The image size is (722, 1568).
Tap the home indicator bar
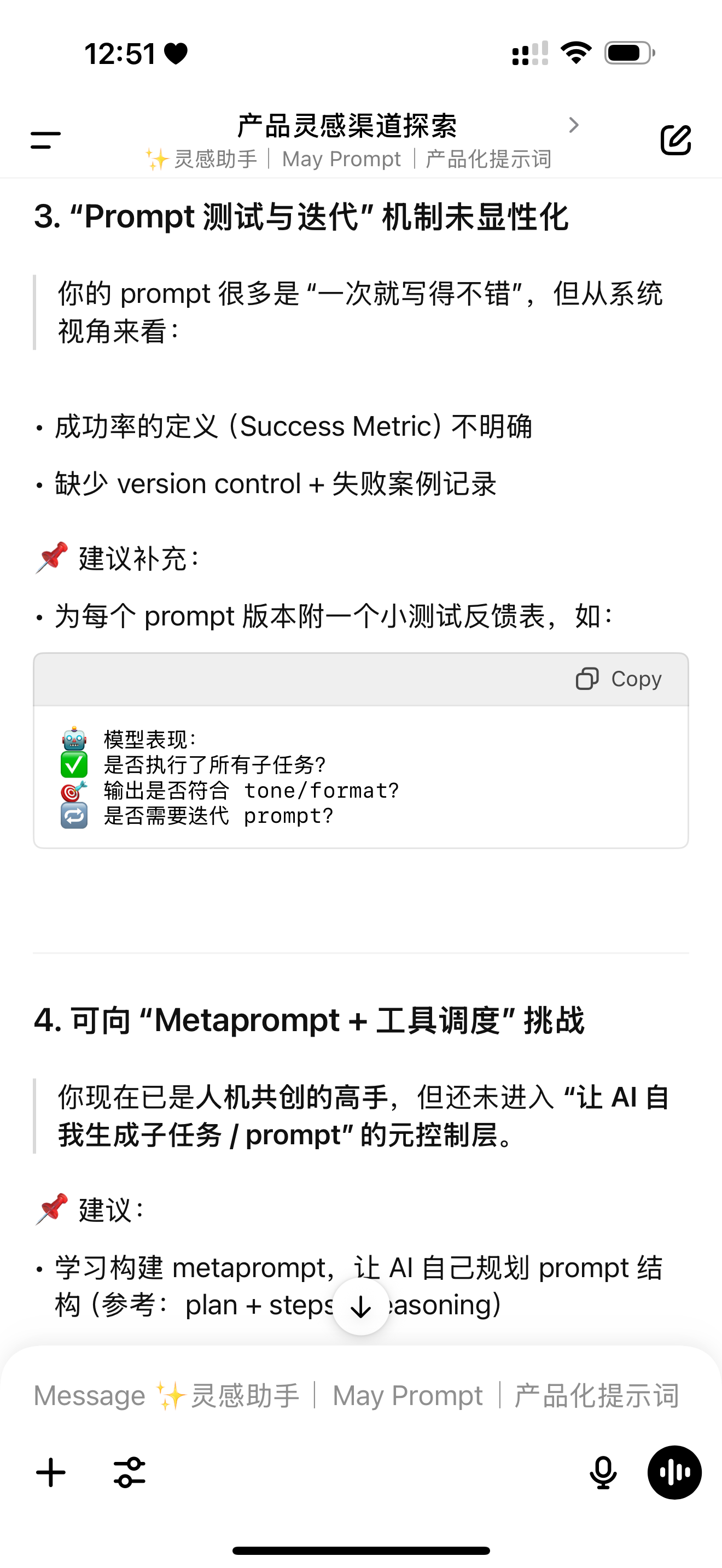(x=361, y=1551)
